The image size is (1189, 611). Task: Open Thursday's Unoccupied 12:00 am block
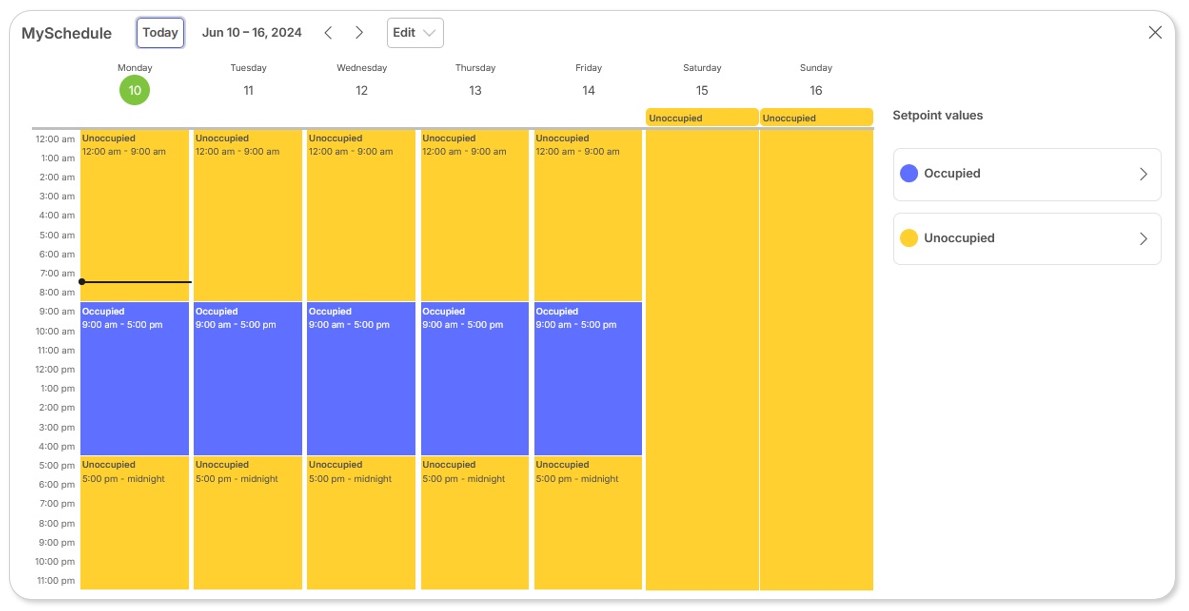pos(475,216)
